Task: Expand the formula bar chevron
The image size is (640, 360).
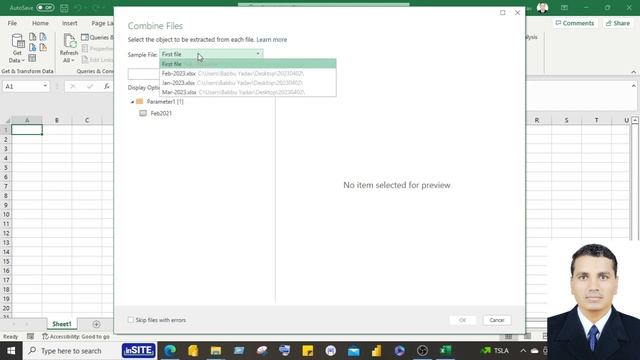Action: coord(633,86)
